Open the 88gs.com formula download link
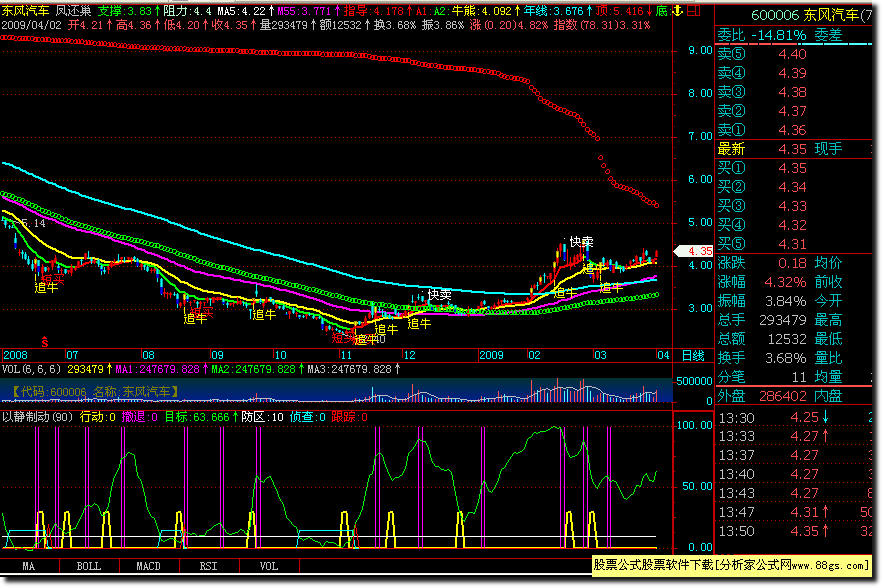This screenshot has height=588, width=884. 731,564
